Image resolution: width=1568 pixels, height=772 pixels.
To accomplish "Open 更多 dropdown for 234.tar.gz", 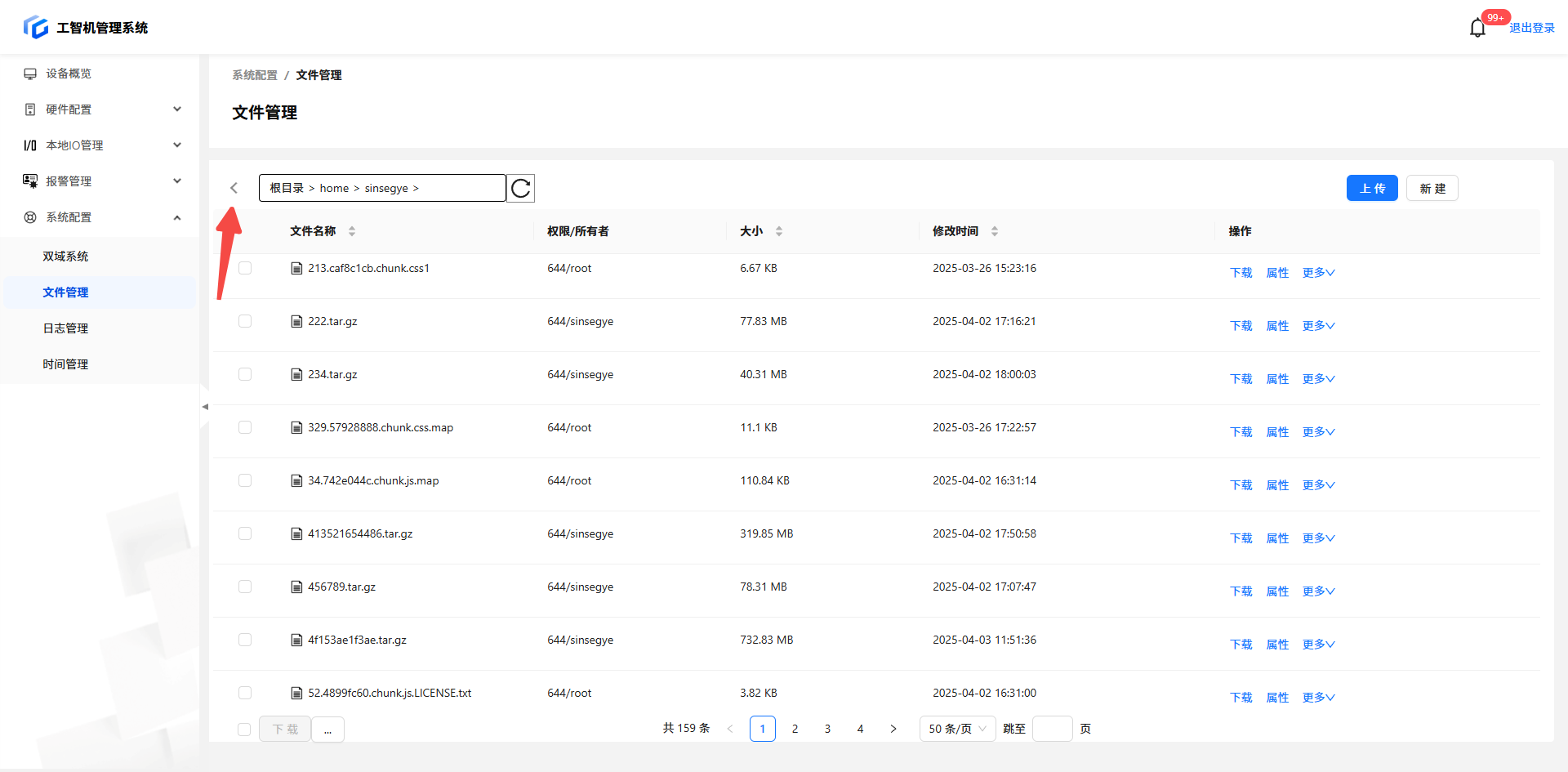I will (1318, 379).
